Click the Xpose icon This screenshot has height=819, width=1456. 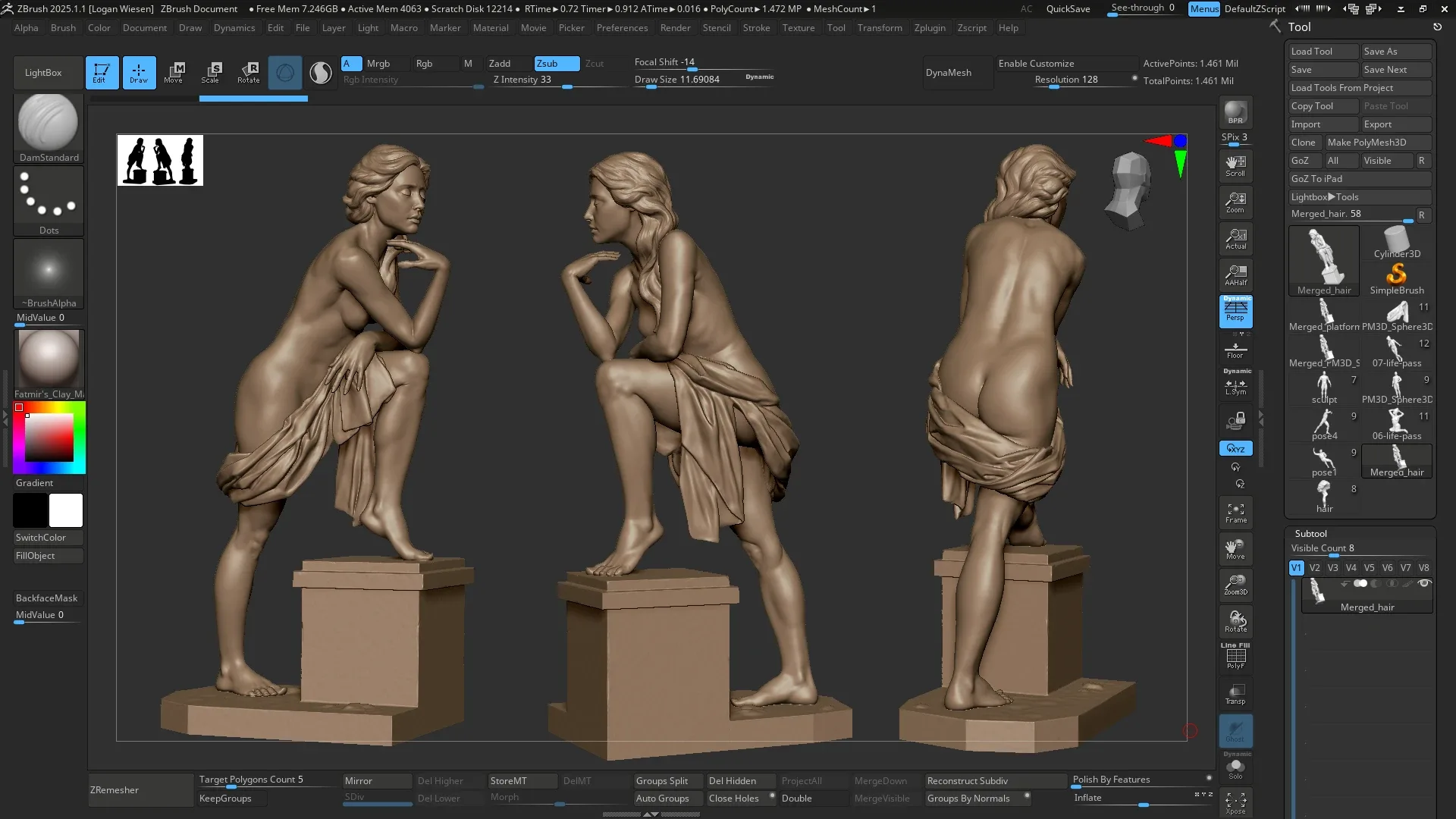[1235, 803]
